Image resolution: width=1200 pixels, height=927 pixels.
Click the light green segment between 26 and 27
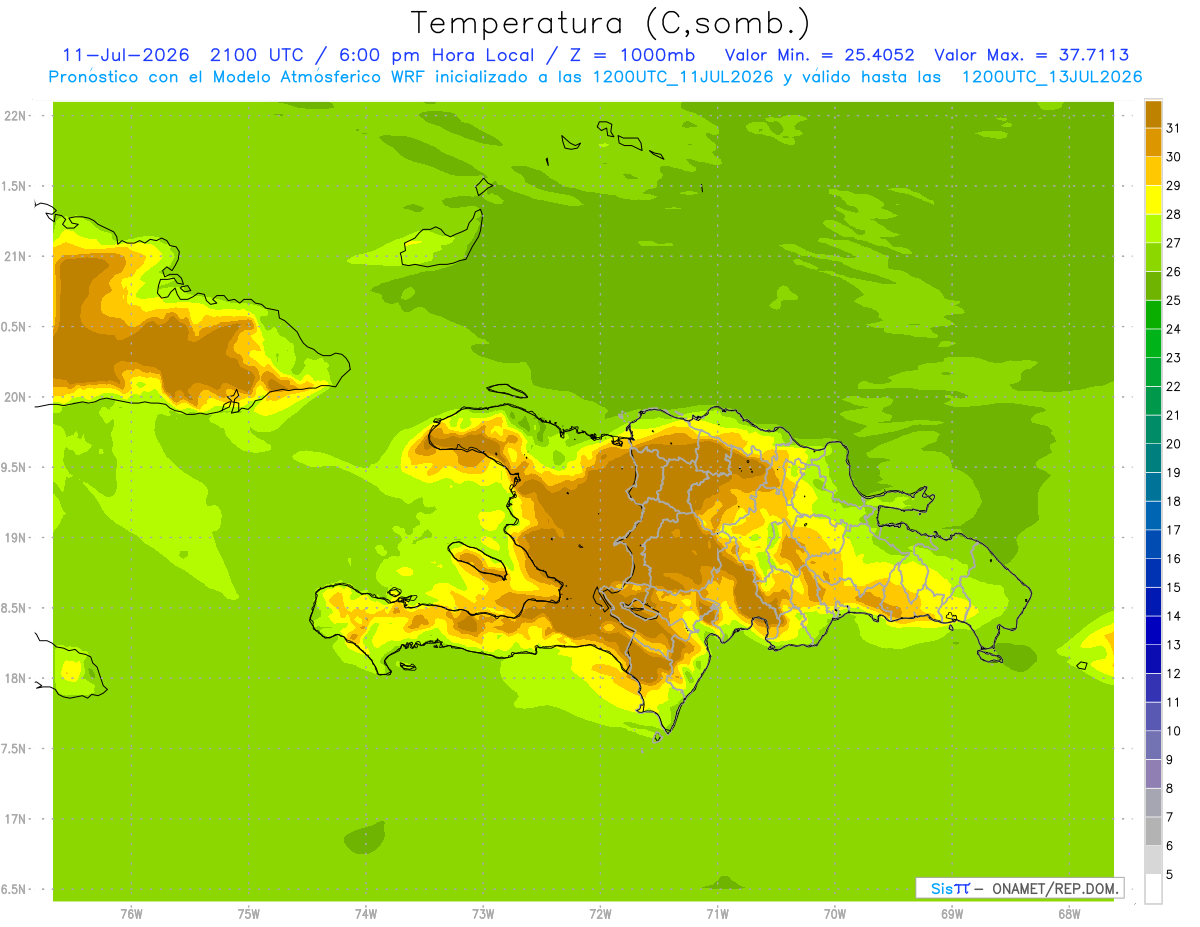point(1153,257)
